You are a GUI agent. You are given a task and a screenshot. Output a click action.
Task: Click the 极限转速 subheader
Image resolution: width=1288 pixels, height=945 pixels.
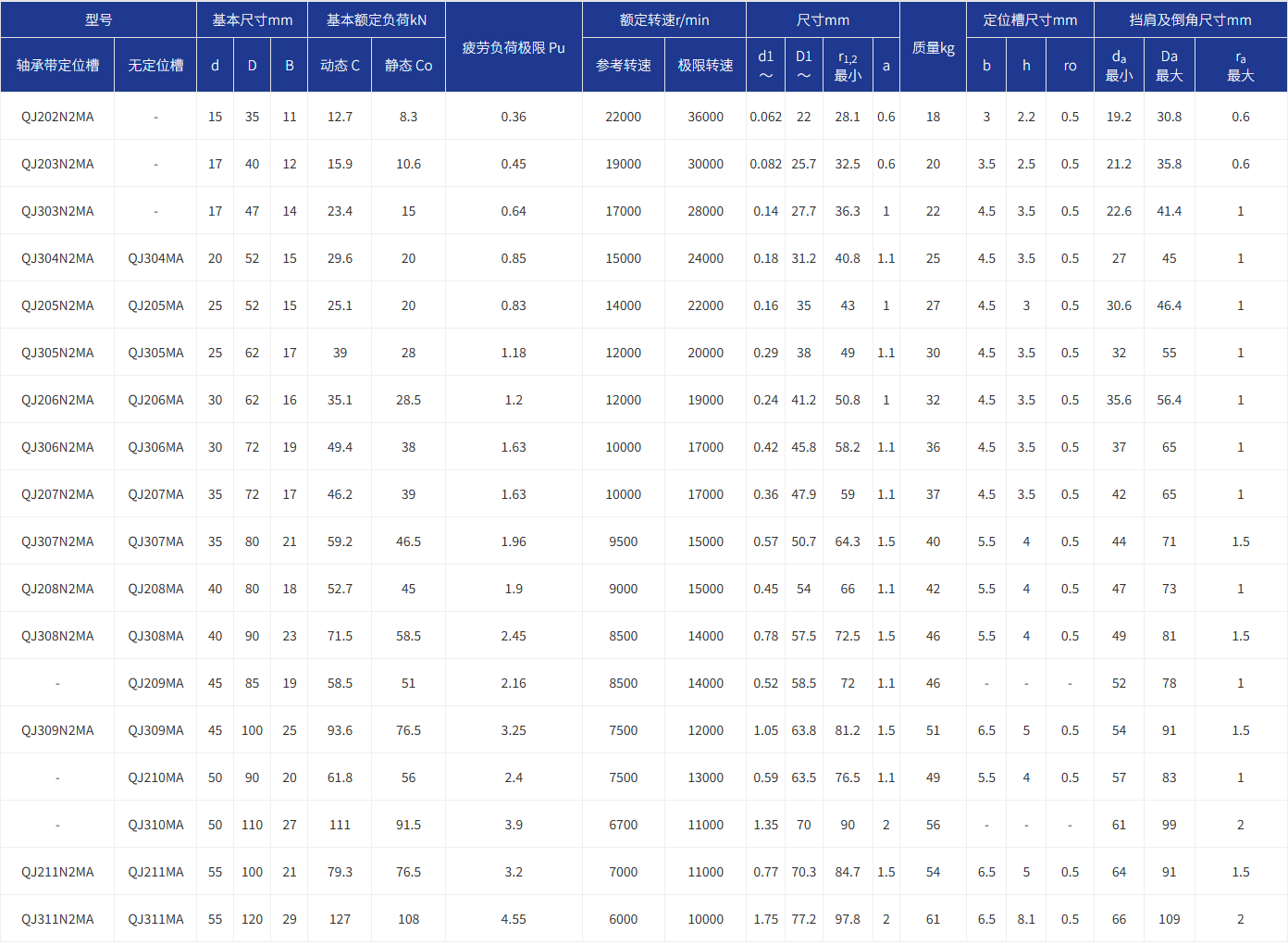pyautogui.click(x=705, y=65)
